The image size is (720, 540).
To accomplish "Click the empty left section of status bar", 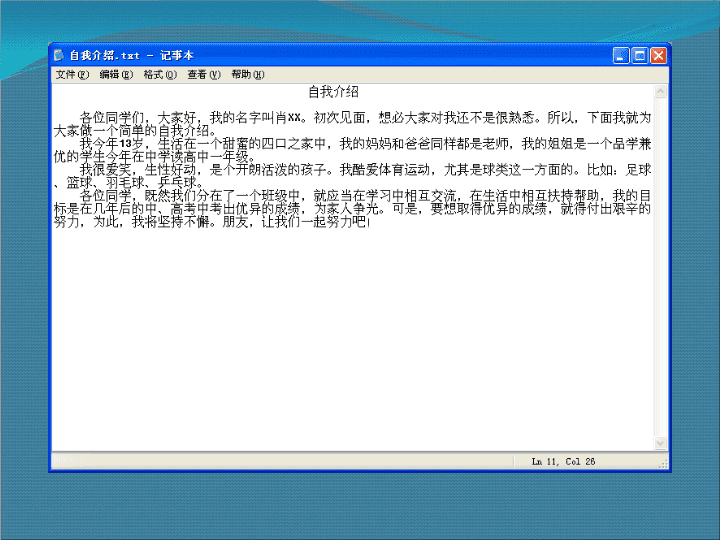I will coord(282,461).
